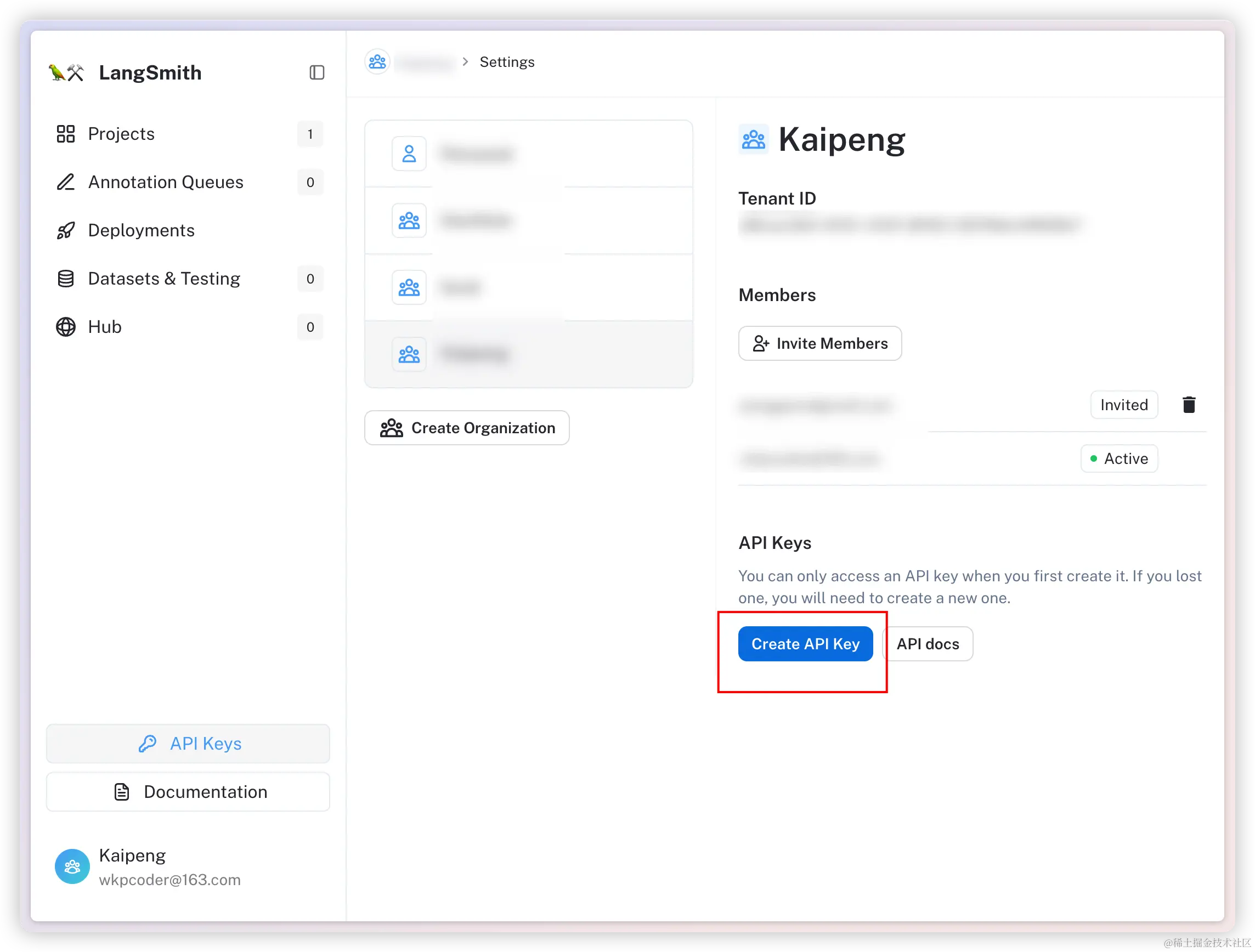Click the Active status badge

[x=1119, y=458]
